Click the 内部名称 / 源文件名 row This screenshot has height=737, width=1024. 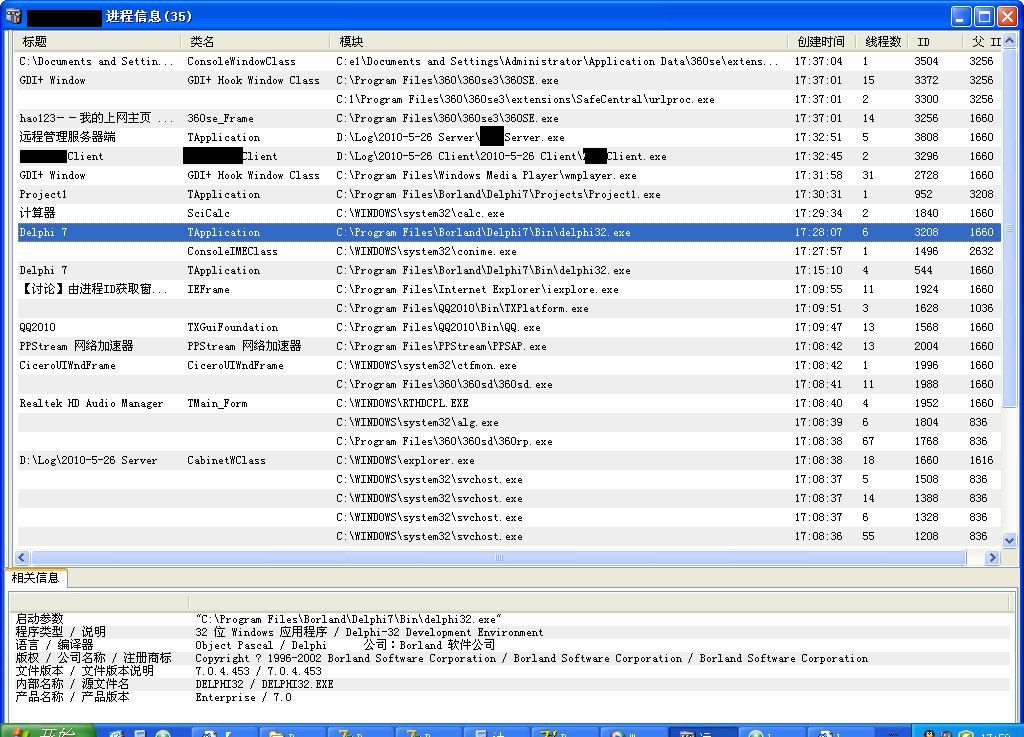pos(511,684)
